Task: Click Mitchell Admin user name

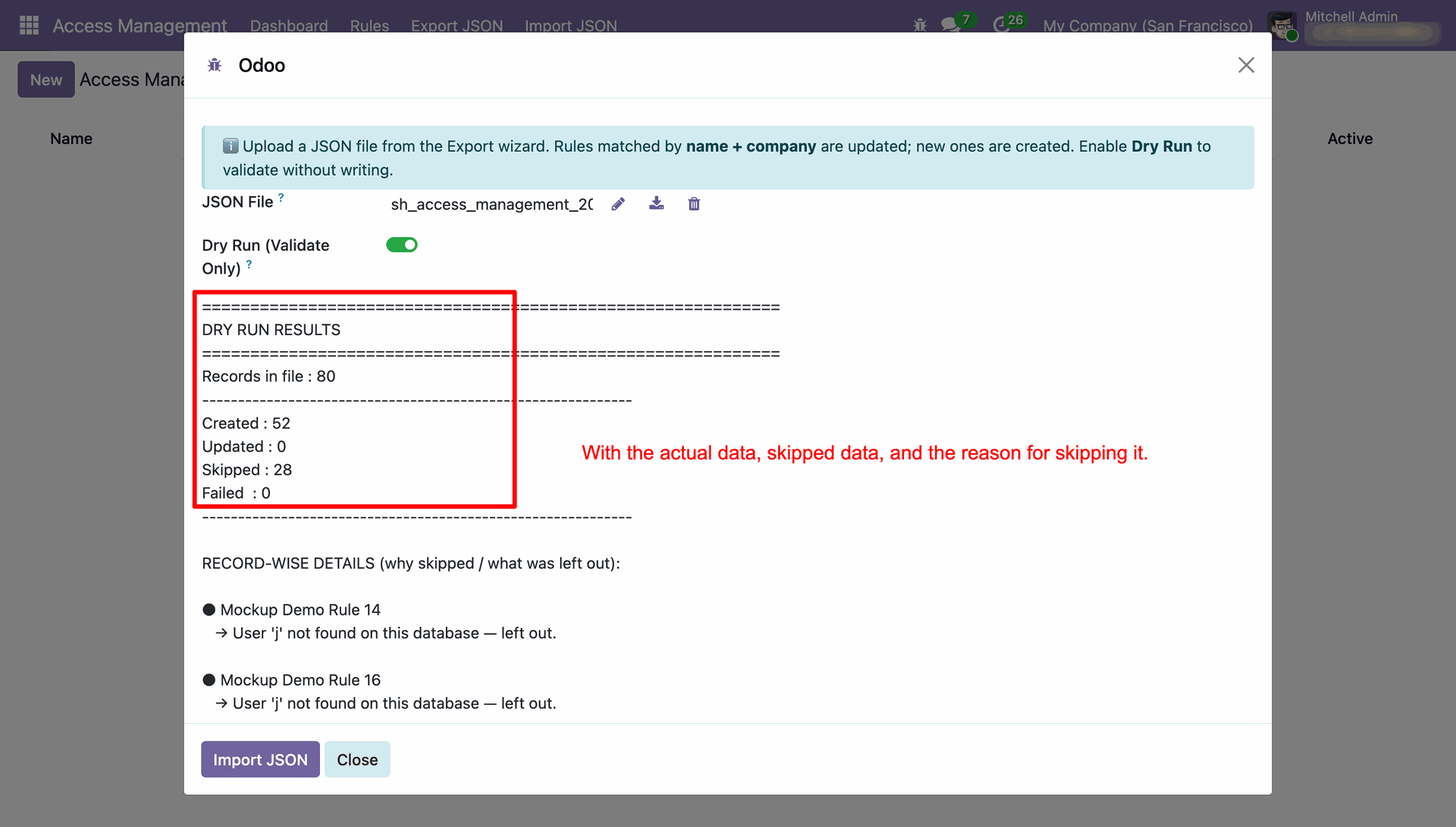Action: 1351,17
